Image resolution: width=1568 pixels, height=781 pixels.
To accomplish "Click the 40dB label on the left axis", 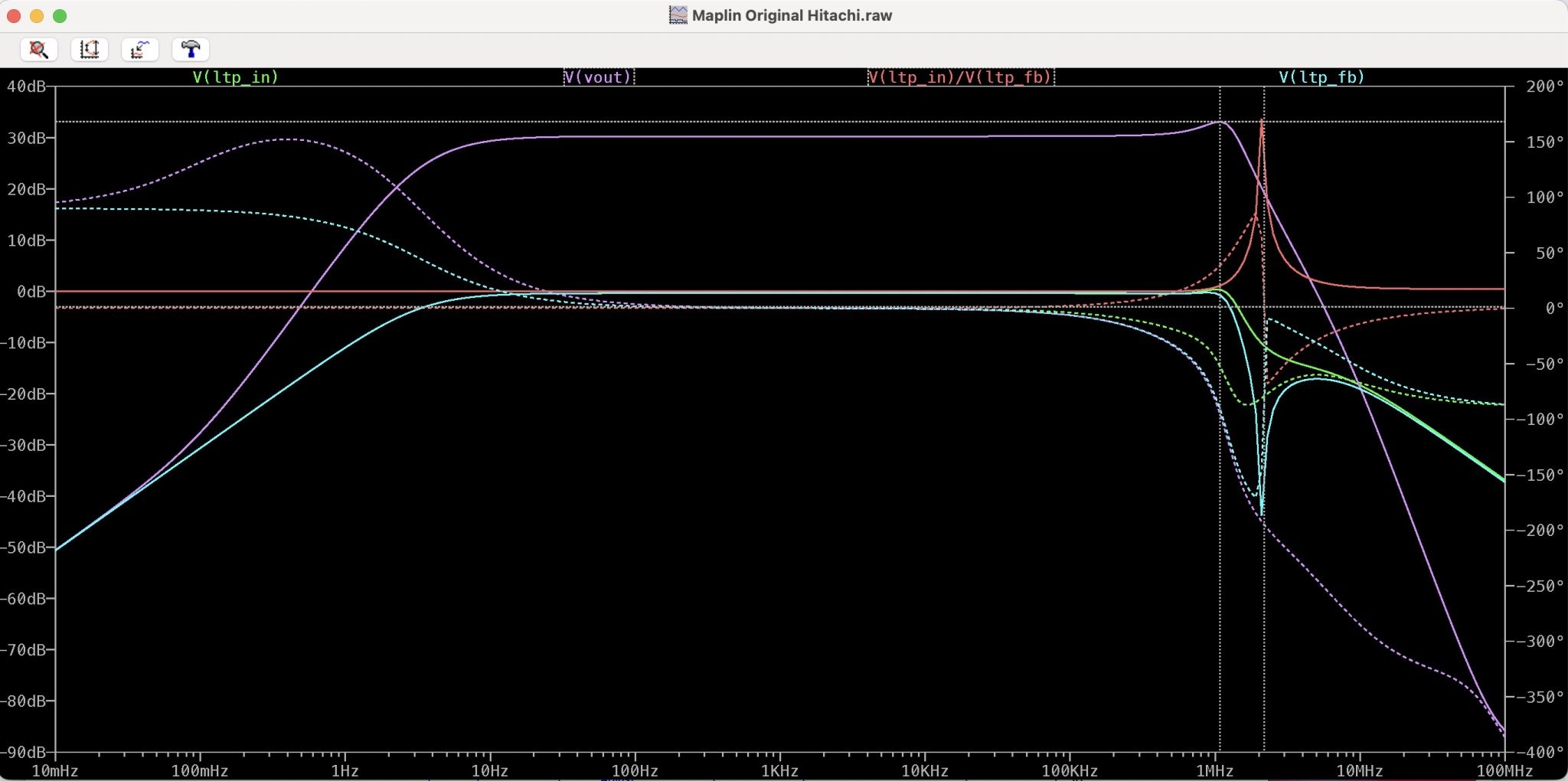I will tap(27, 87).
